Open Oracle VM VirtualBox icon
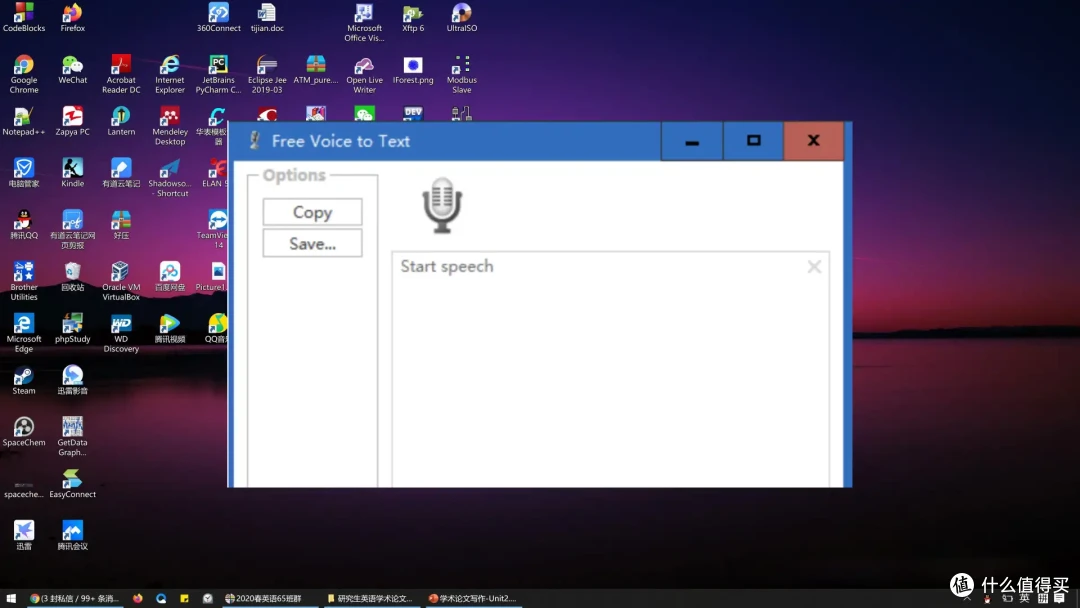Image resolution: width=1080 pixels, height=608 pixels. pos(121,281)
